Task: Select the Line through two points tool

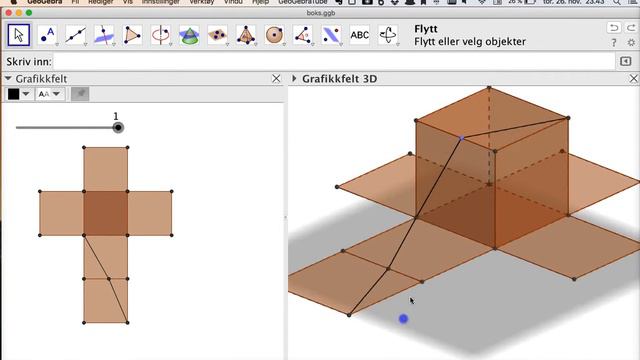Action: 76,35
